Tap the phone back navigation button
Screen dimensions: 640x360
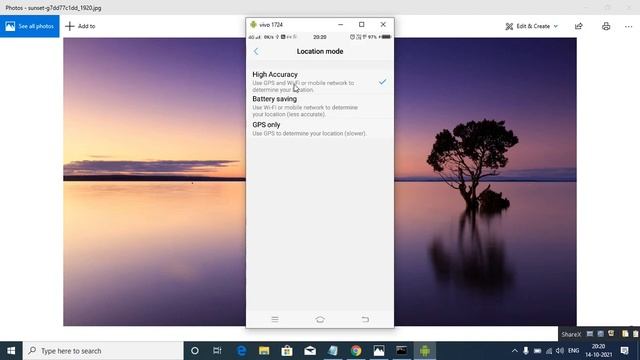click(365, 319)
